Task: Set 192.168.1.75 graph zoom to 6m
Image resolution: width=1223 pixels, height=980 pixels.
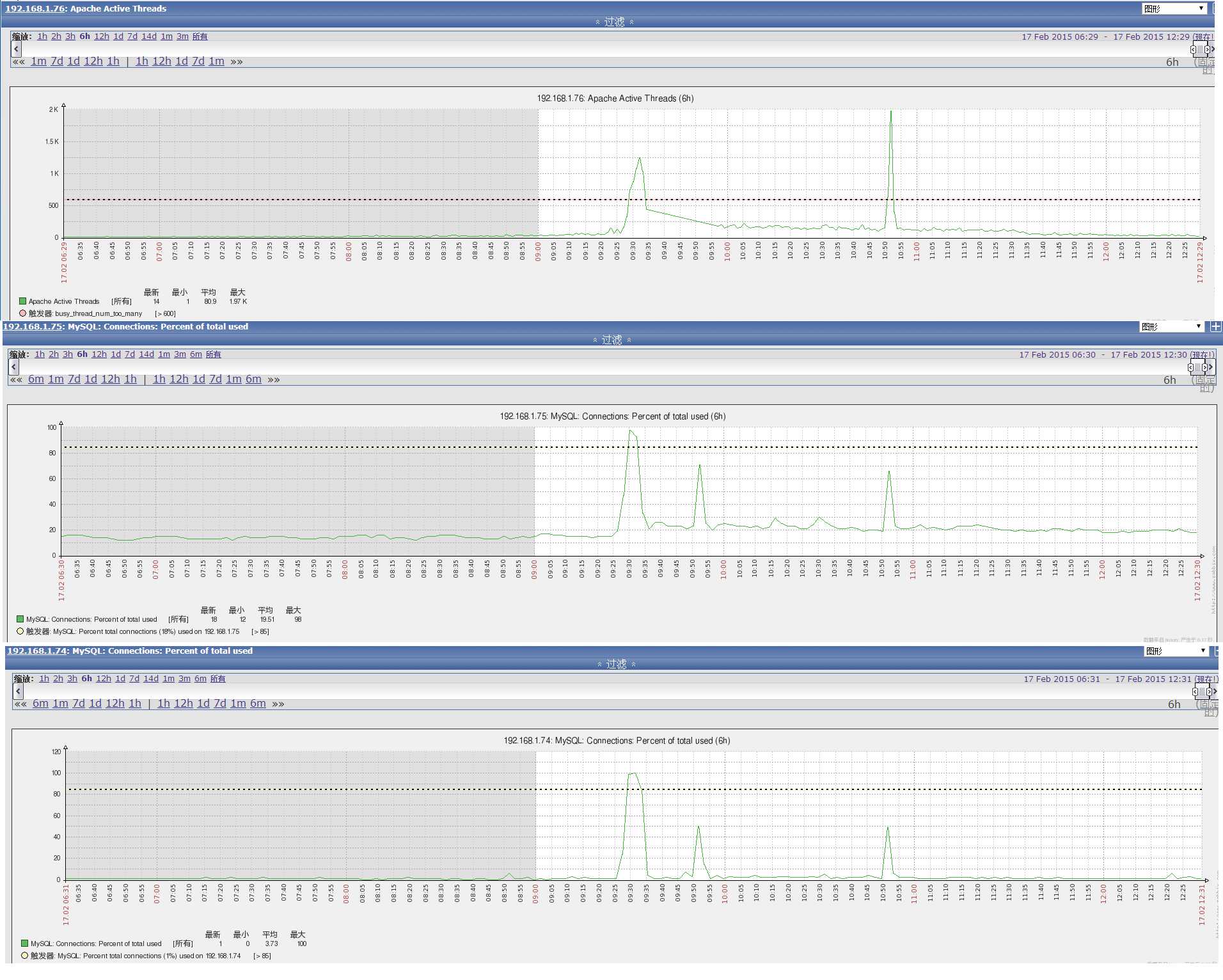Action: pyautogui.click(x=196, y=354)
